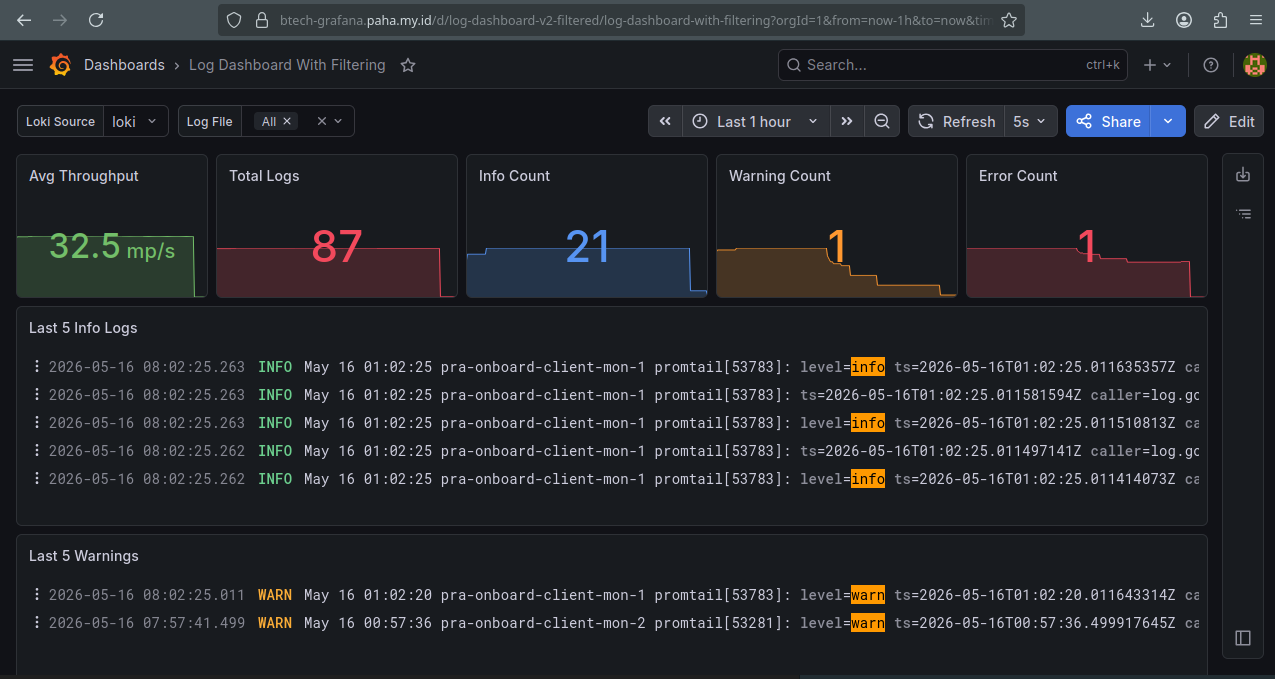Click info log row with ts ending 011414073Z

(x=612, y=479)
